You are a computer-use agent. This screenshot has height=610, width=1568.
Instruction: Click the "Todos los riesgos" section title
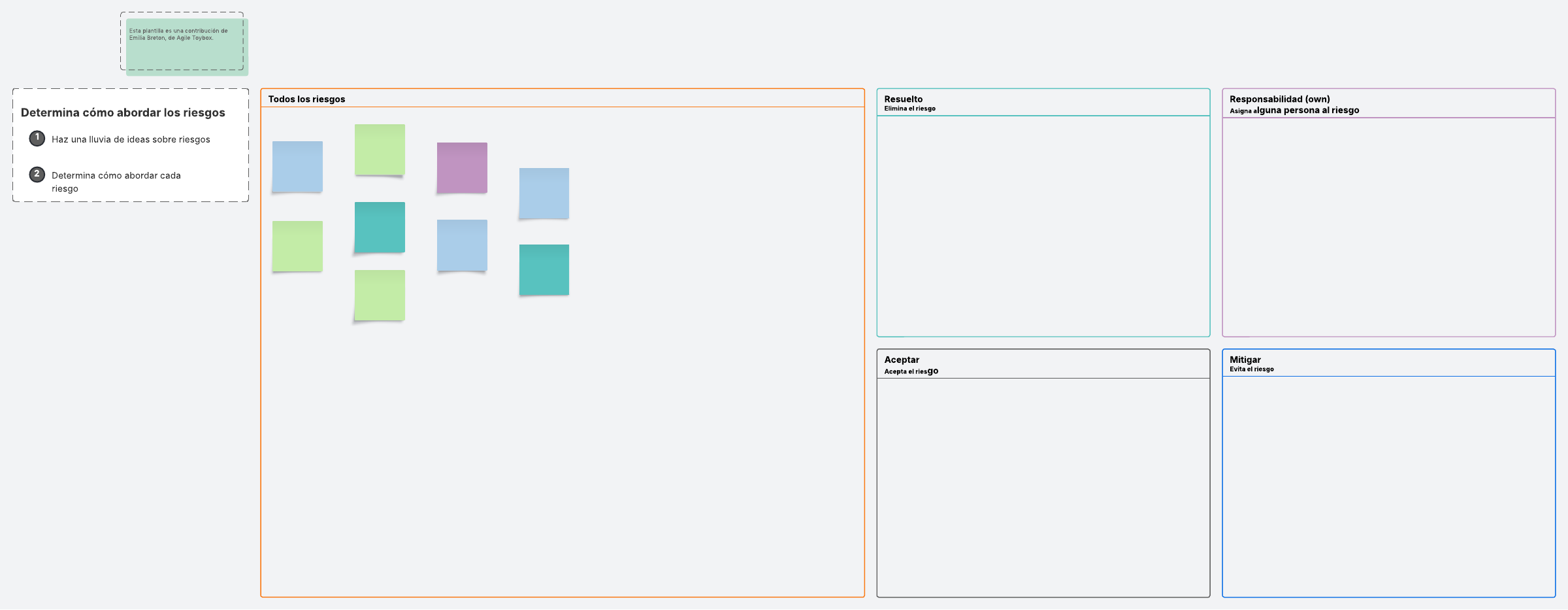pyautogui.click(x=306, y=99)
